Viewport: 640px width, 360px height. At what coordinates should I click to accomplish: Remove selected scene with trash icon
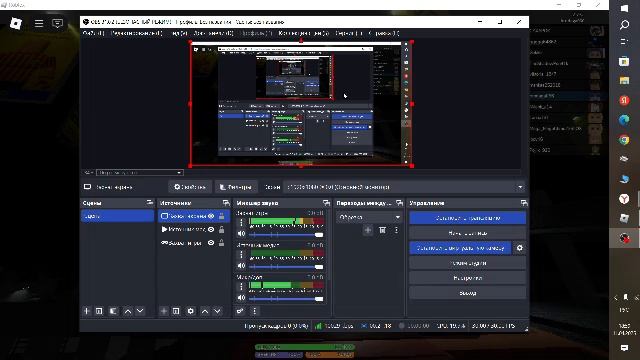tap(99, 311)
